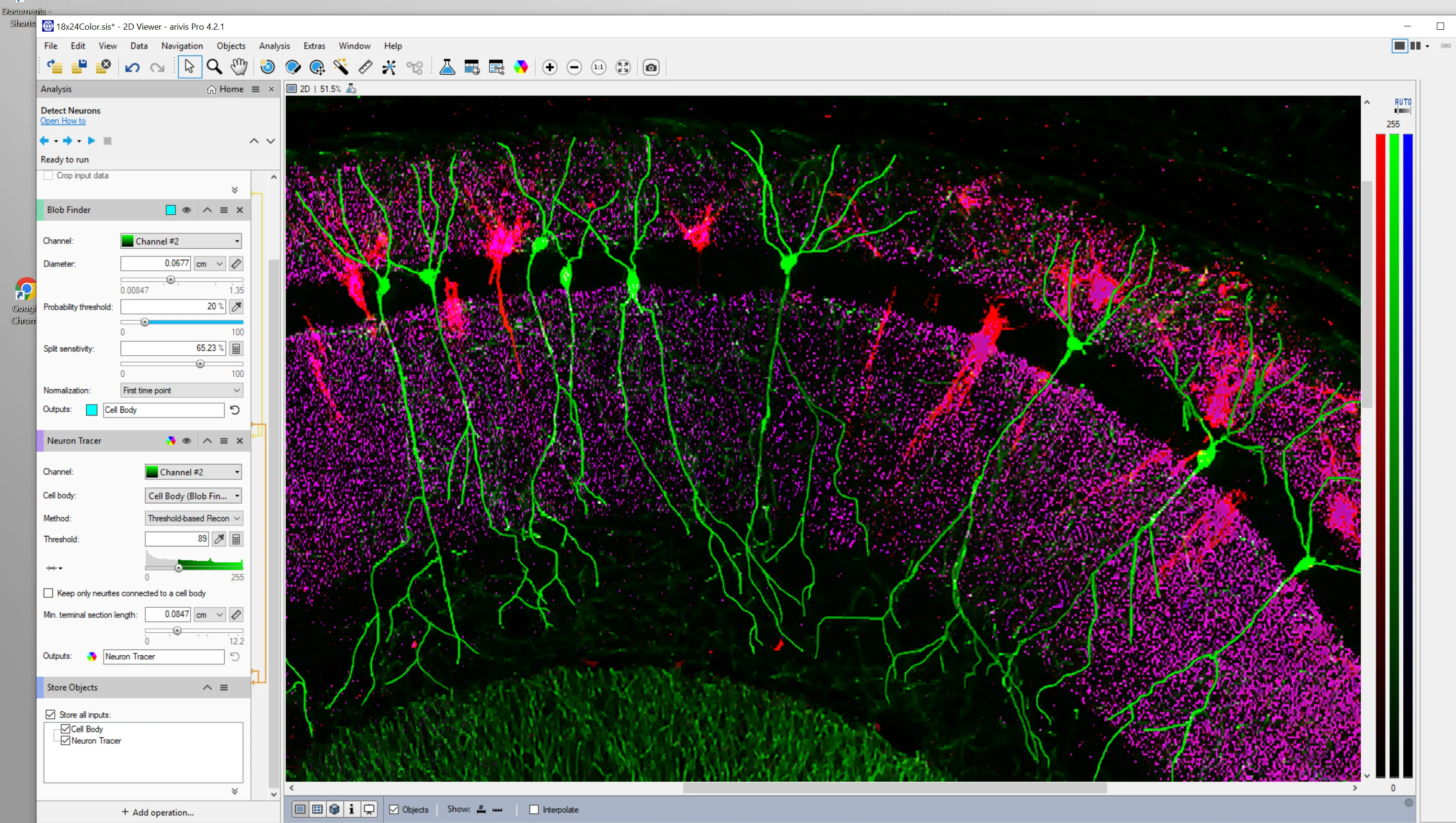1456x823 pixels.
Task: Remove the Neuron Tracer operation
Action: pyautogui.click(x=240, y=440)
